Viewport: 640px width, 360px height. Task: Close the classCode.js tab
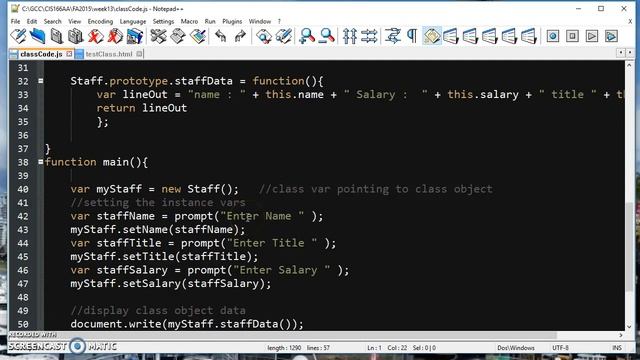[69, 54]
